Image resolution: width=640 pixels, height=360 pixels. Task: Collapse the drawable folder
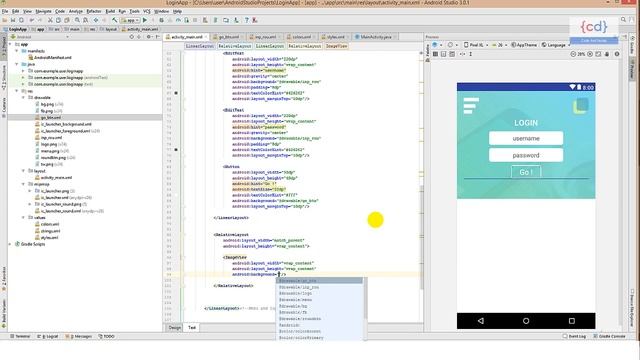click(x=24, y=98)
